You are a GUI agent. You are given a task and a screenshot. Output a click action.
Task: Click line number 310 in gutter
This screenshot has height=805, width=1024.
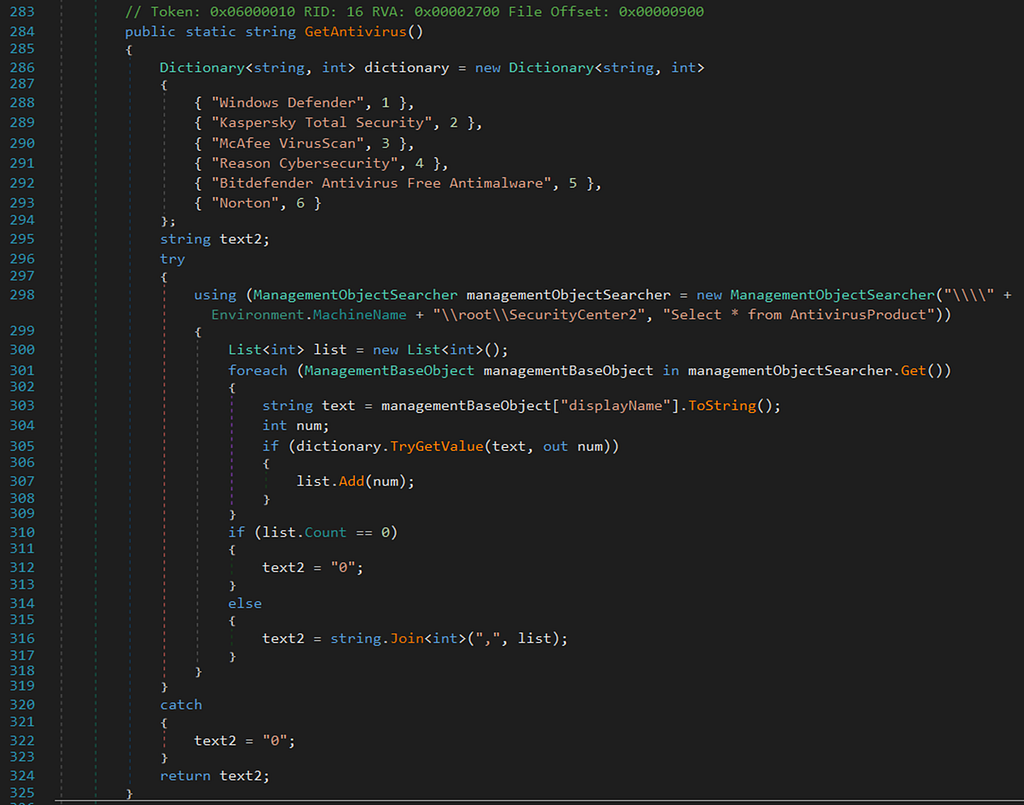[x=22, y=533]
